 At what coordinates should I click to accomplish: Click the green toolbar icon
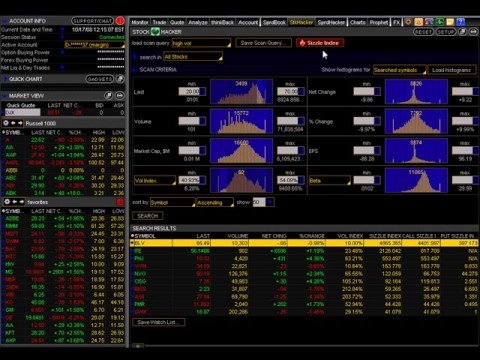(x=439, y=22)
